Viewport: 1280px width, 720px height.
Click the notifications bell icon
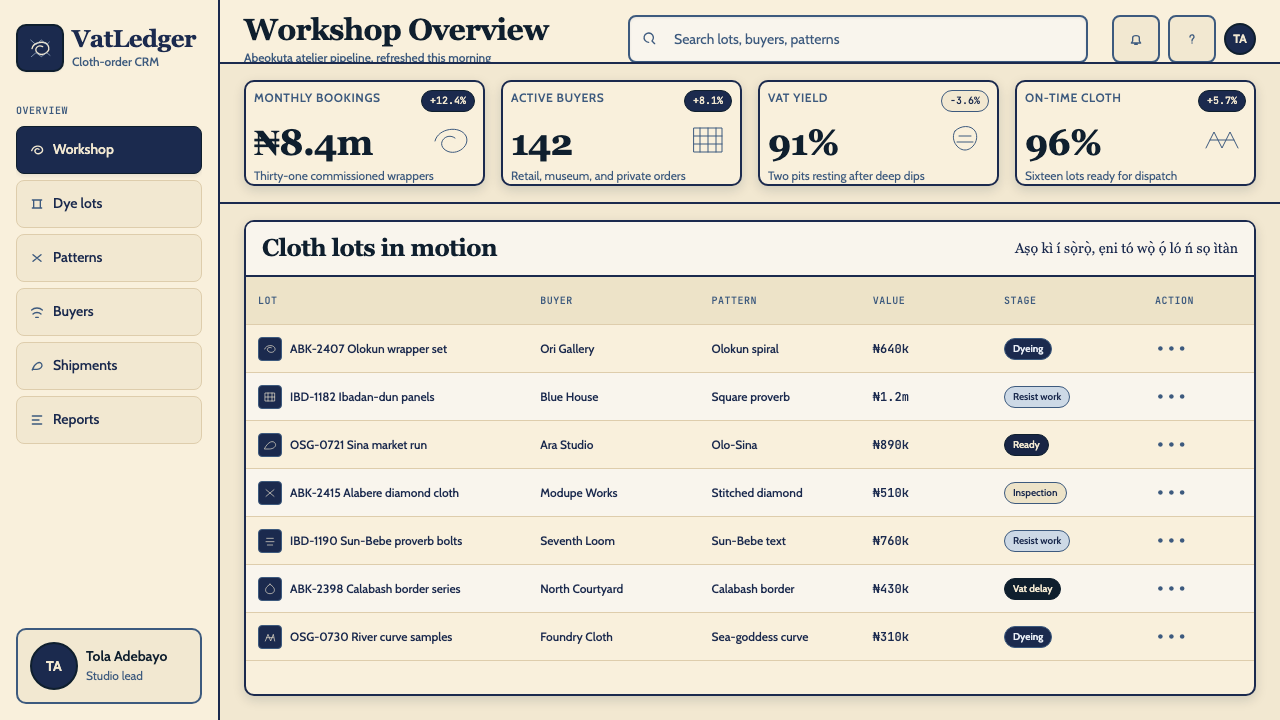coord(1136,39)
